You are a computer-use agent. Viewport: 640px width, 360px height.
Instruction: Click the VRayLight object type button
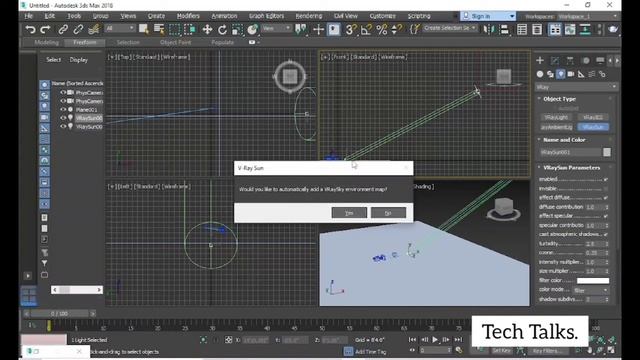pyautogui.click(x=556, y=118)
